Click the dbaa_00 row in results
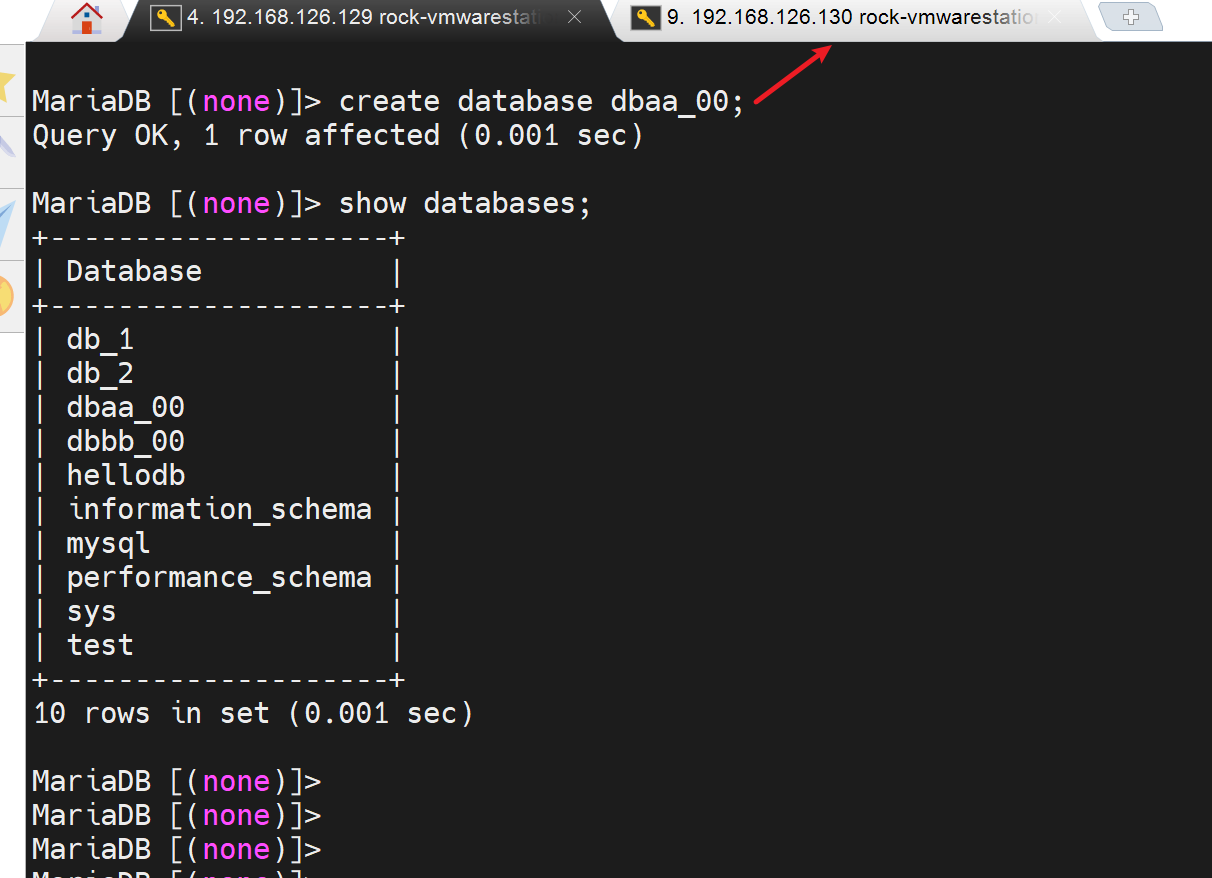This screenshot has height=878, width=1212. [x=125, y=408]
